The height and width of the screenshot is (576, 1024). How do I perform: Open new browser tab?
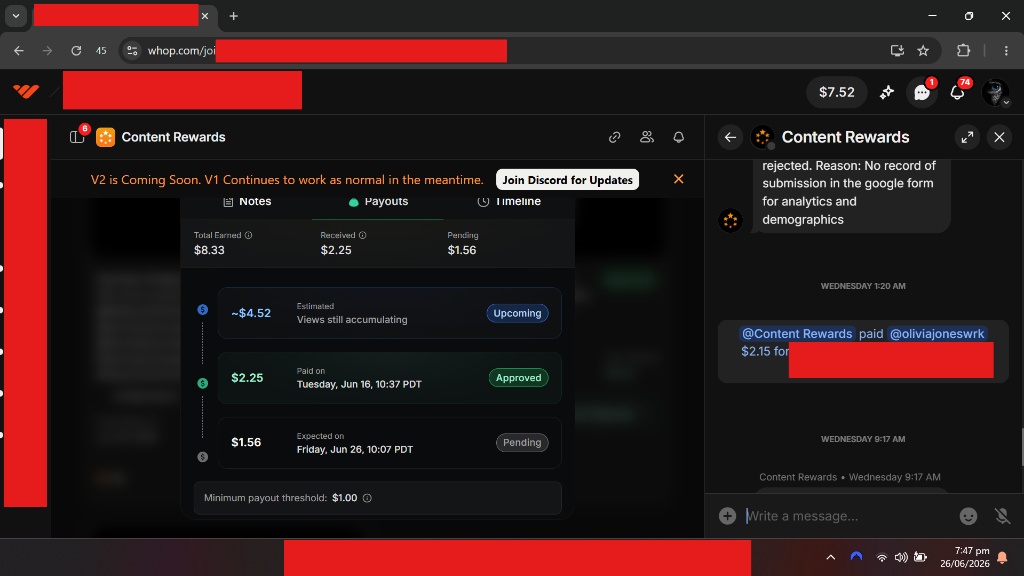point(233,16)
